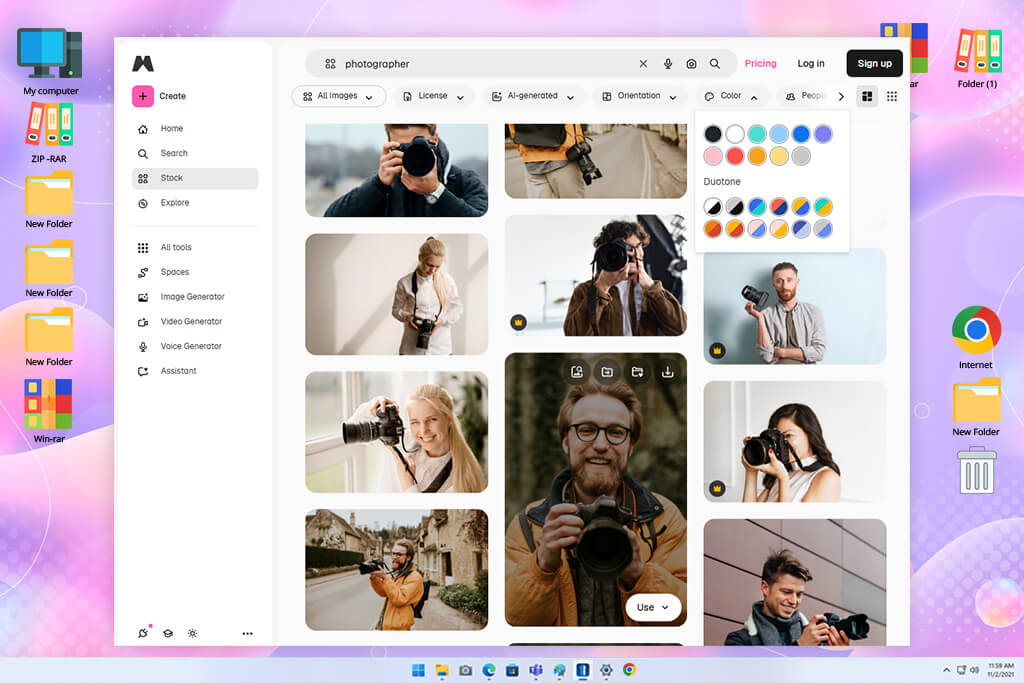The width and height of the screenshot is (1024, 683).
Task: Open Microsoft Edge from taskbar
Action: [x=488, y=670]
